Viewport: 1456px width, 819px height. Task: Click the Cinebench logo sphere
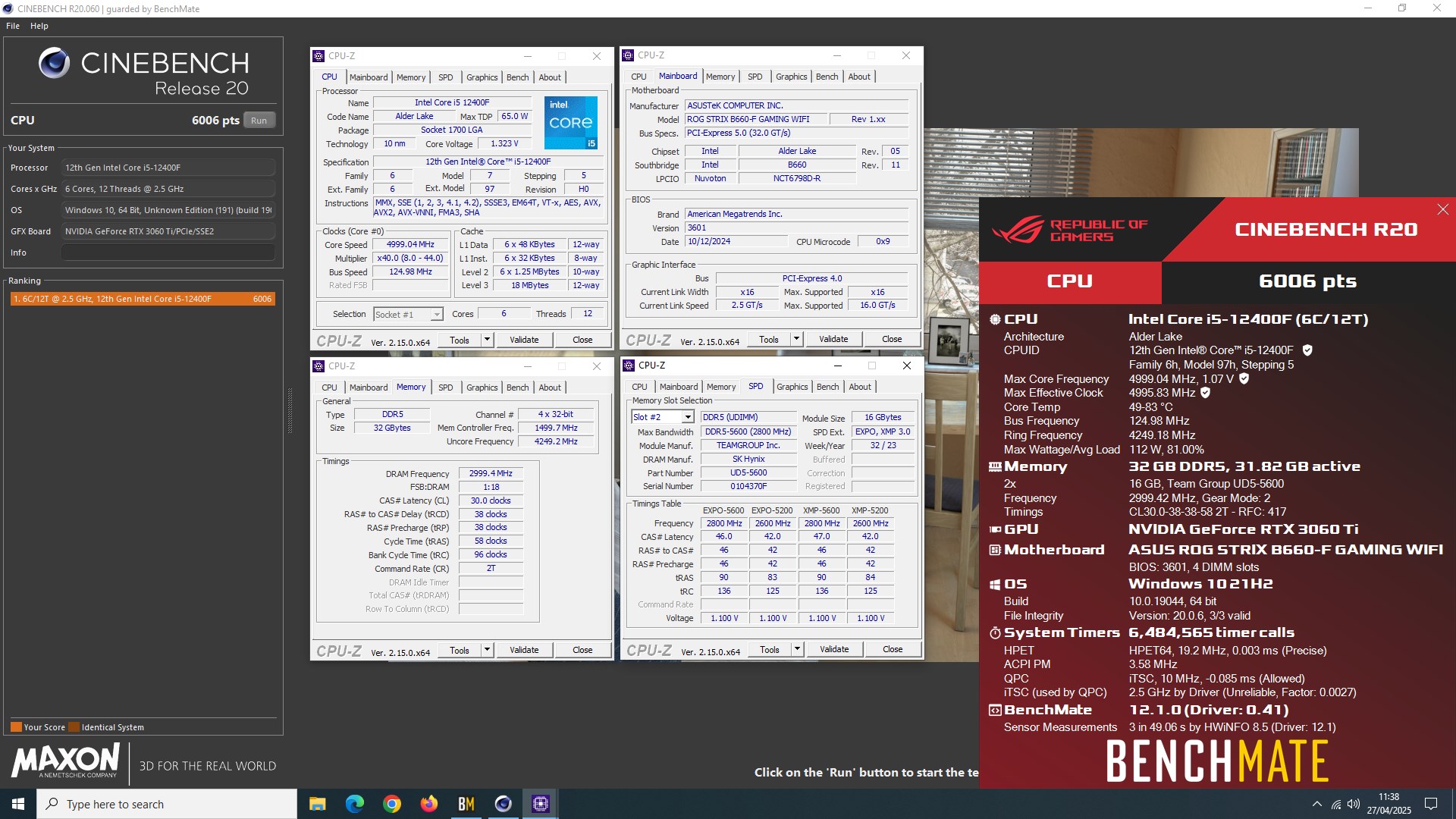click(55, 63)
